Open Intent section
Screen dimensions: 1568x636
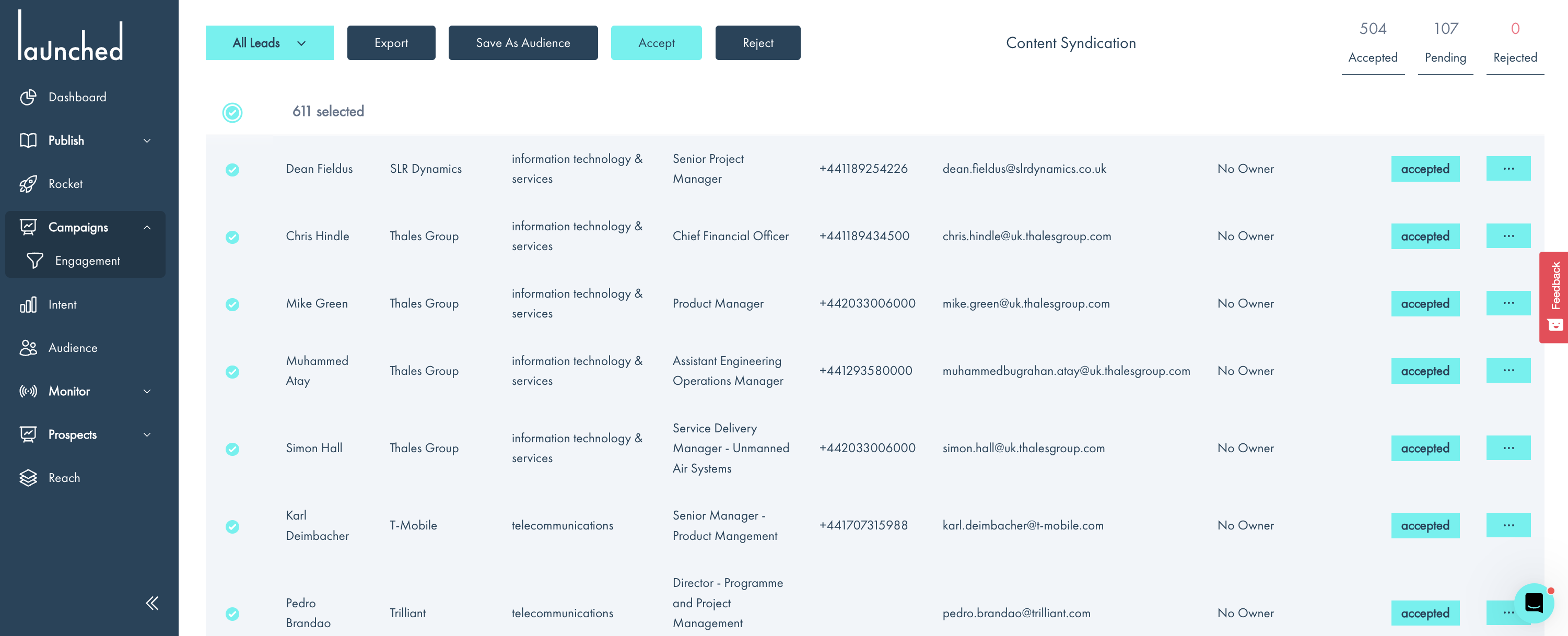click(62, 304)
